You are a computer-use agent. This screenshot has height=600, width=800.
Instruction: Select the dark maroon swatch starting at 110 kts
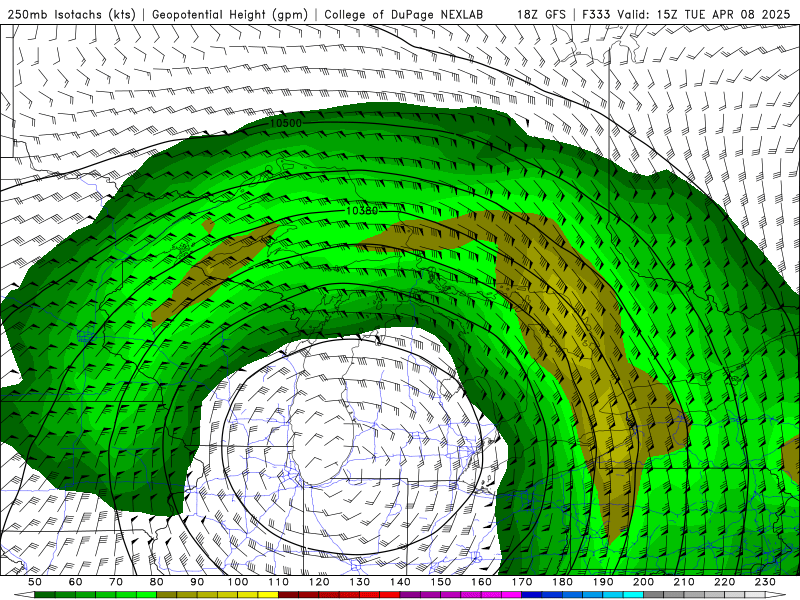click(x=288, y=595)
